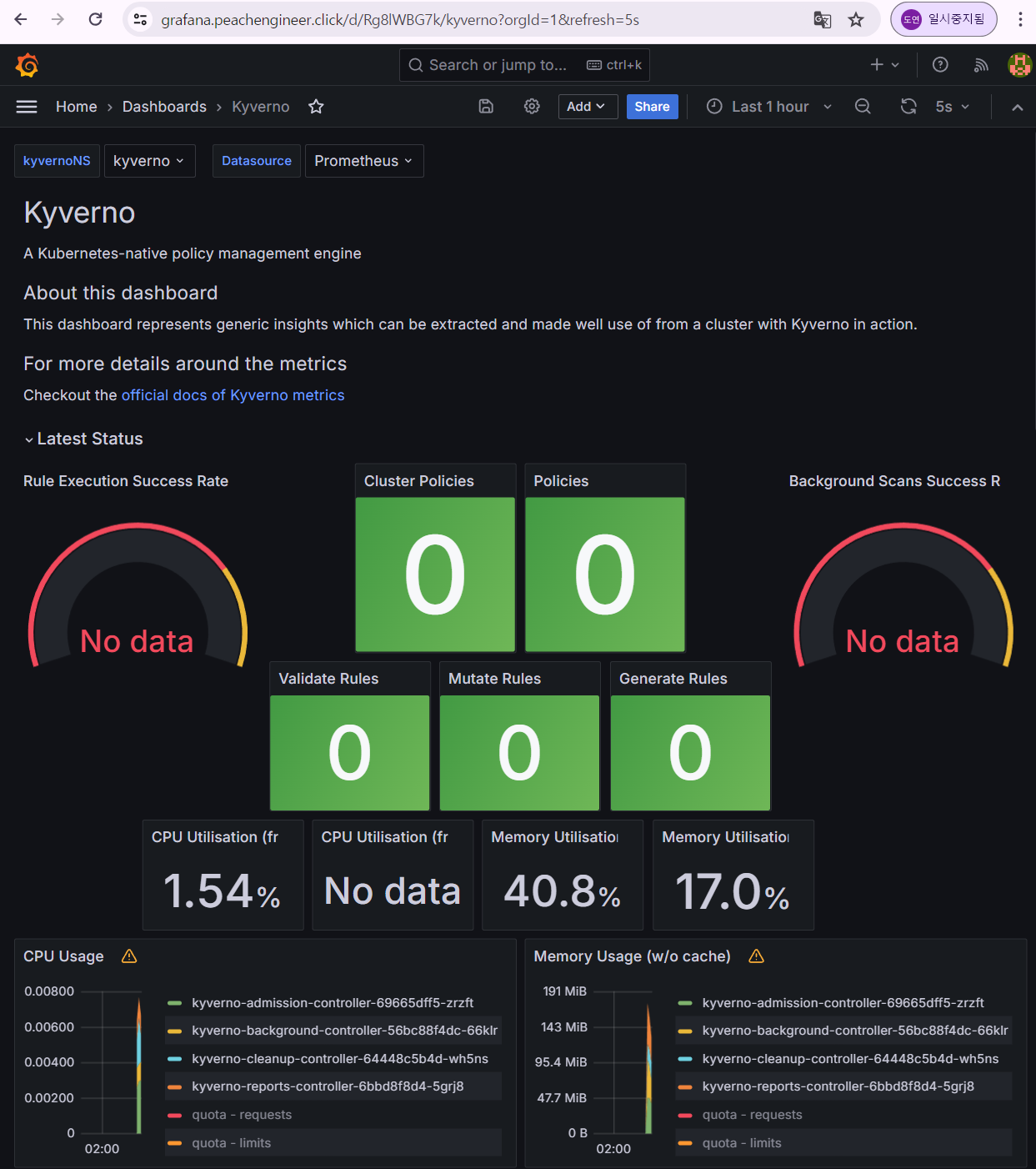Click Rule Execution Success Rate panel title

pos(126,481)
